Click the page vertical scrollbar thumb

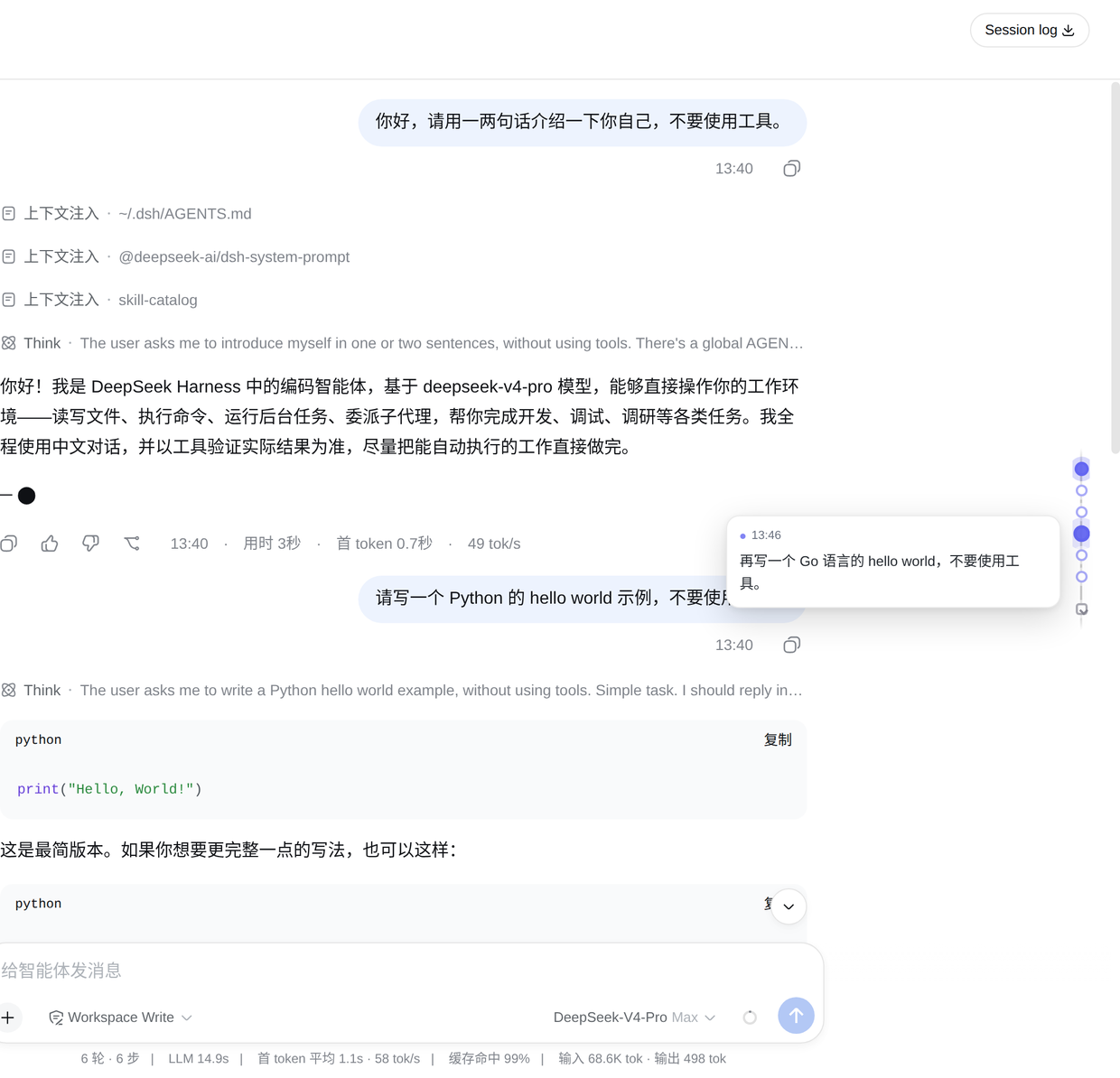click(1115, 267)
